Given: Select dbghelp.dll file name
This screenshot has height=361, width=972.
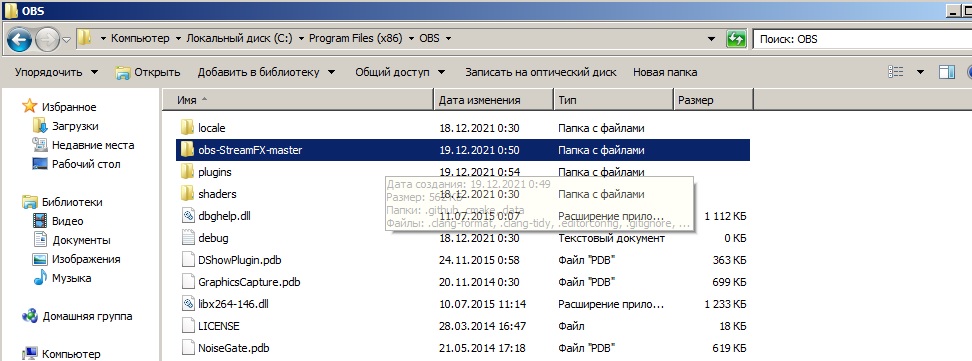Looking at the screenshot, I should click(x=224, y=216).
